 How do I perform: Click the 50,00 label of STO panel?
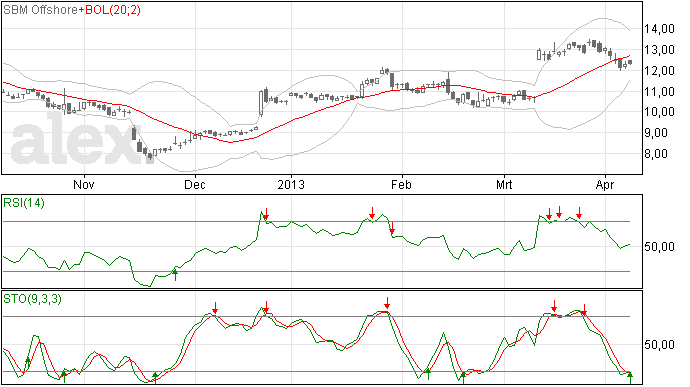(659, 345)
